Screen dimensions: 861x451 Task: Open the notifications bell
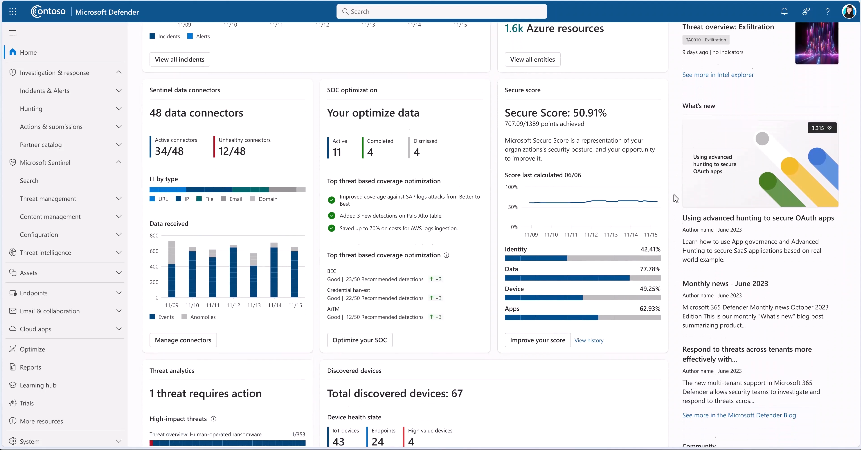pos(784,12)
